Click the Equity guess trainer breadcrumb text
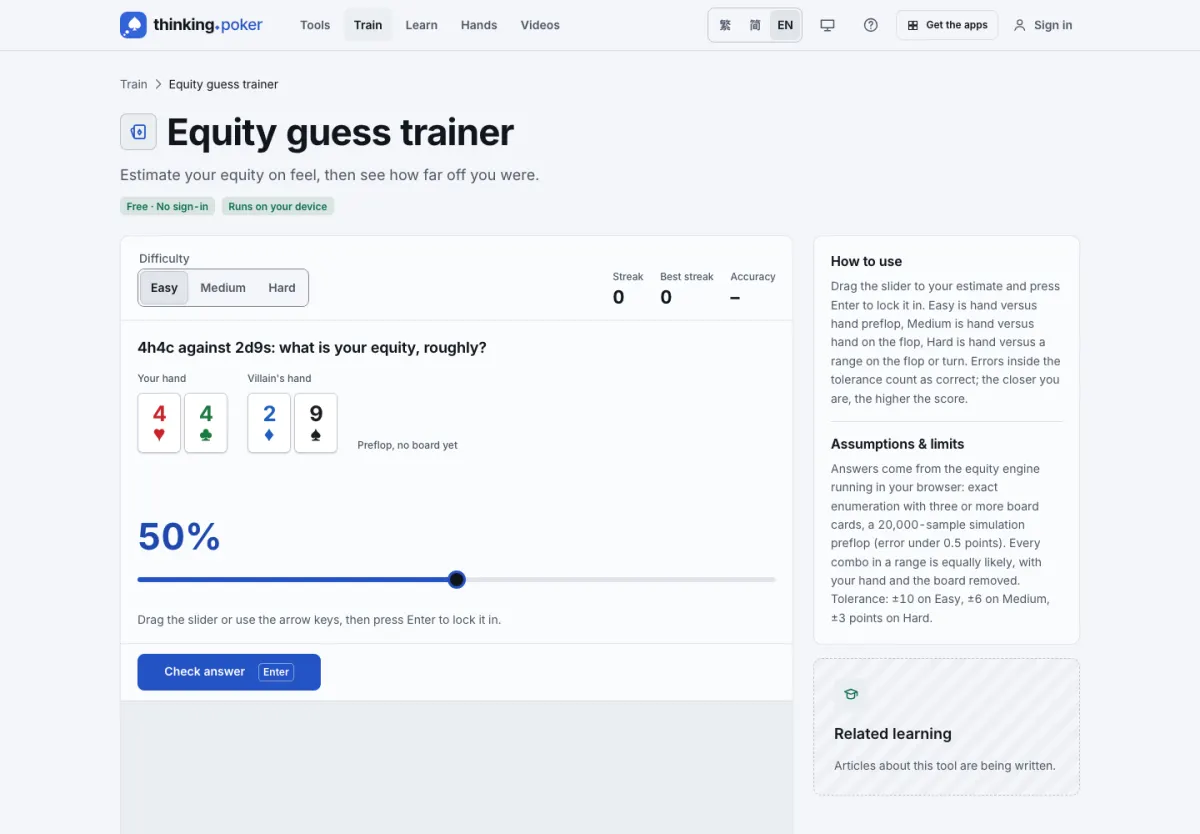This screenshot has width=1200, height=834. point(224,84)
